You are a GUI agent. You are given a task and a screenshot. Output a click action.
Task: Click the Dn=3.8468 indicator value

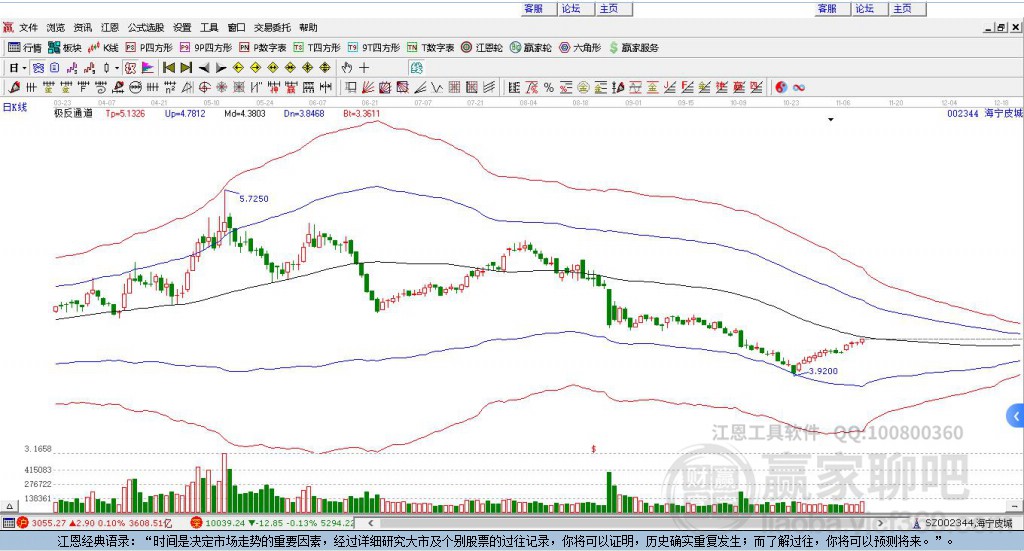pyautogui.click(x=304, y=113)
